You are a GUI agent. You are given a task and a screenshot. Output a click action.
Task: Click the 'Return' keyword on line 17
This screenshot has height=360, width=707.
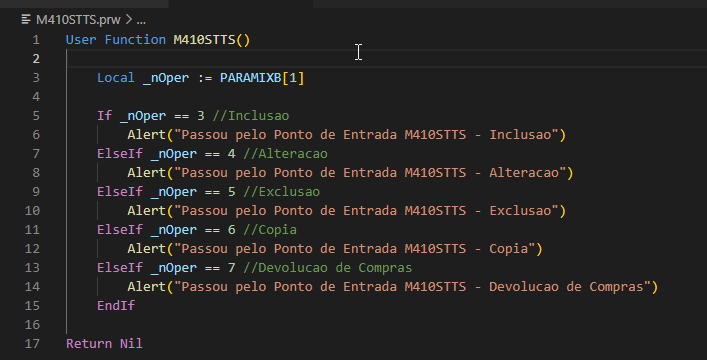pos(89,343)
